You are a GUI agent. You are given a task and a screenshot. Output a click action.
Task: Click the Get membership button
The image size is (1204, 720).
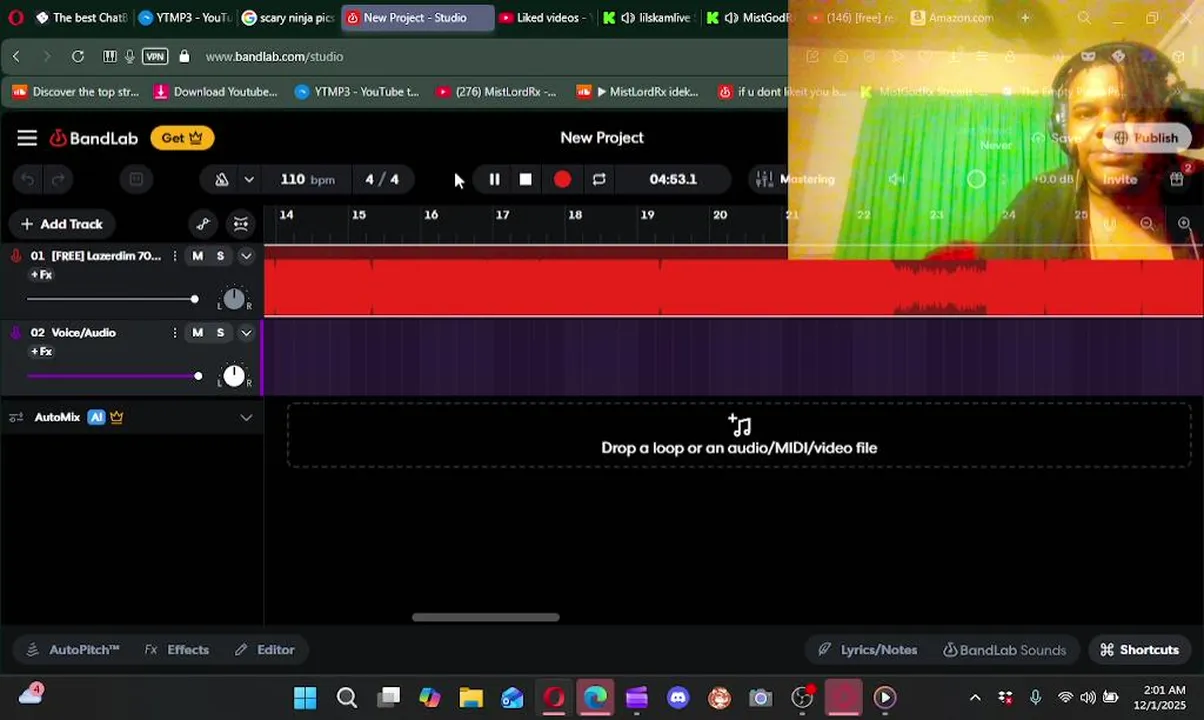pos(182,138)
